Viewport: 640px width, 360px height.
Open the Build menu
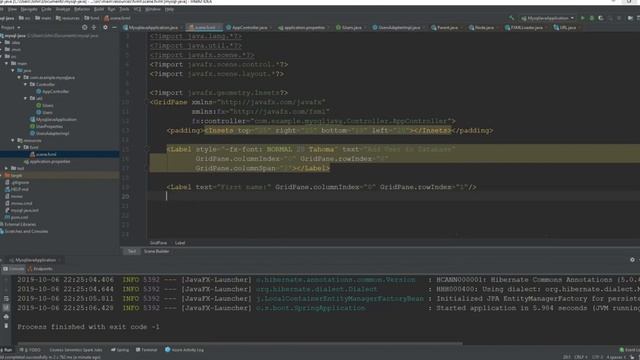point(99,9)
